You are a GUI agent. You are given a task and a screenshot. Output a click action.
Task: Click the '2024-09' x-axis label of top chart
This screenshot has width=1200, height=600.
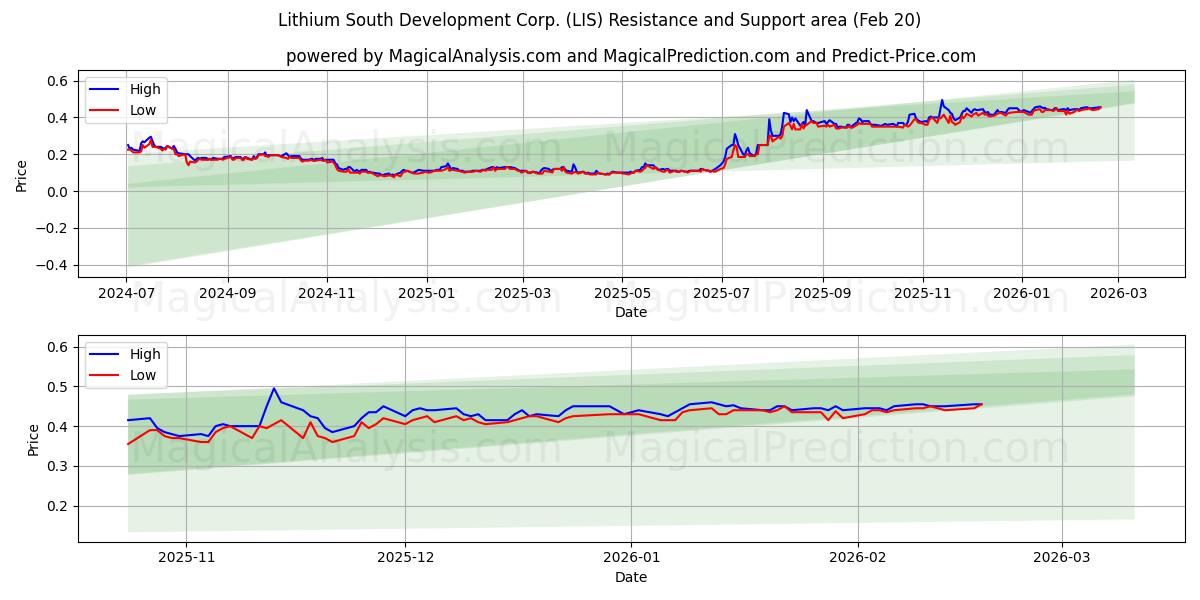(x=227, y=294)
